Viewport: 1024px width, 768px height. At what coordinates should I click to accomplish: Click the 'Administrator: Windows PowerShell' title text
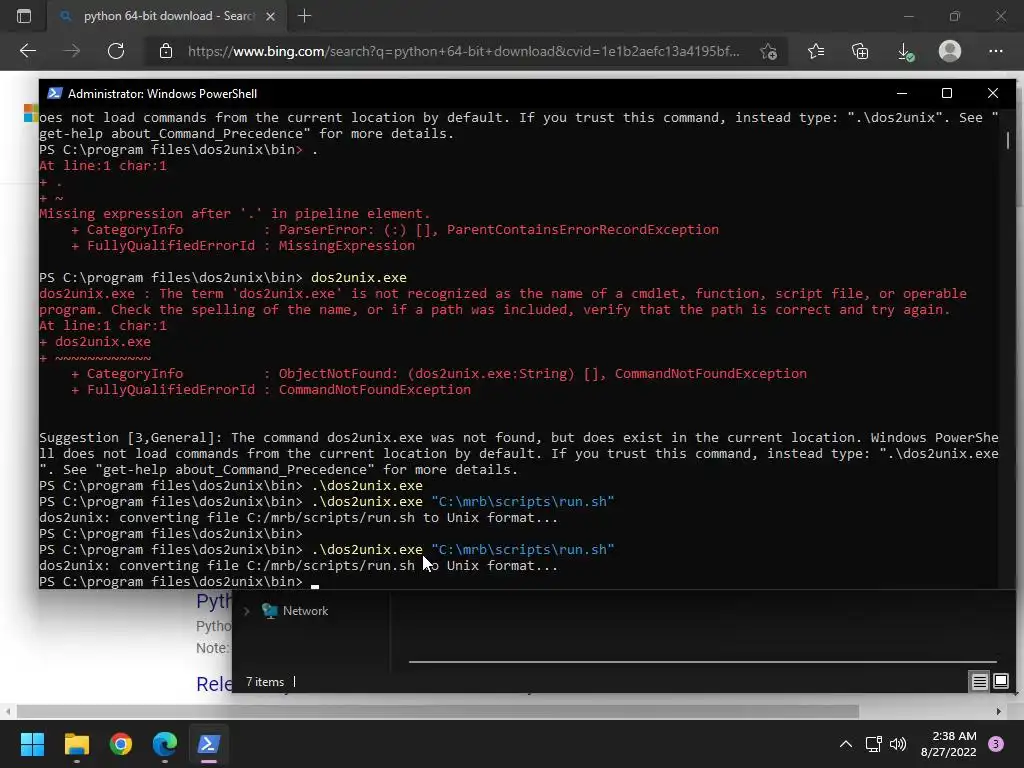(163, 94)
